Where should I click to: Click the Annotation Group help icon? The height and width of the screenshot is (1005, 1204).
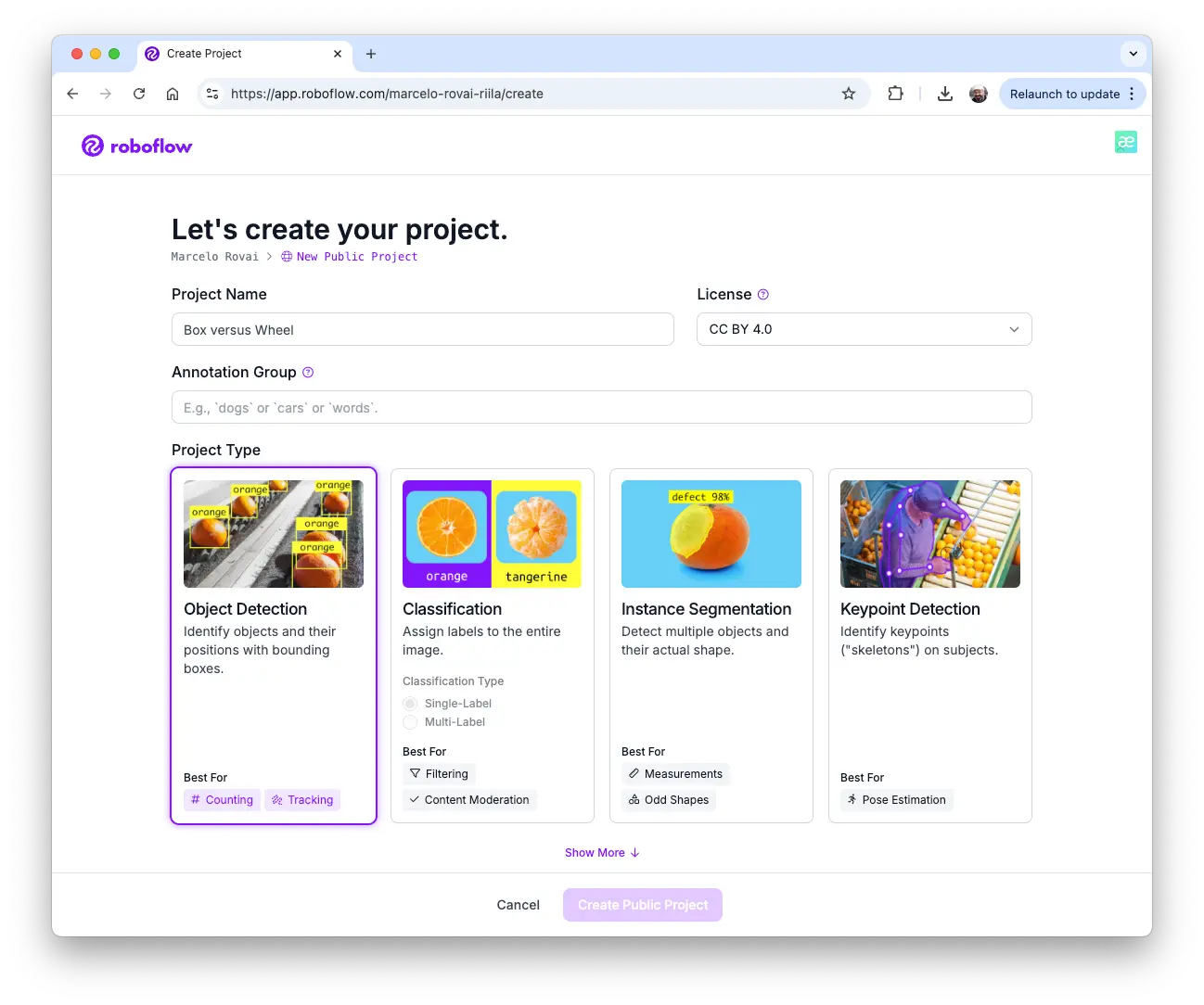[x=308, y=373]
